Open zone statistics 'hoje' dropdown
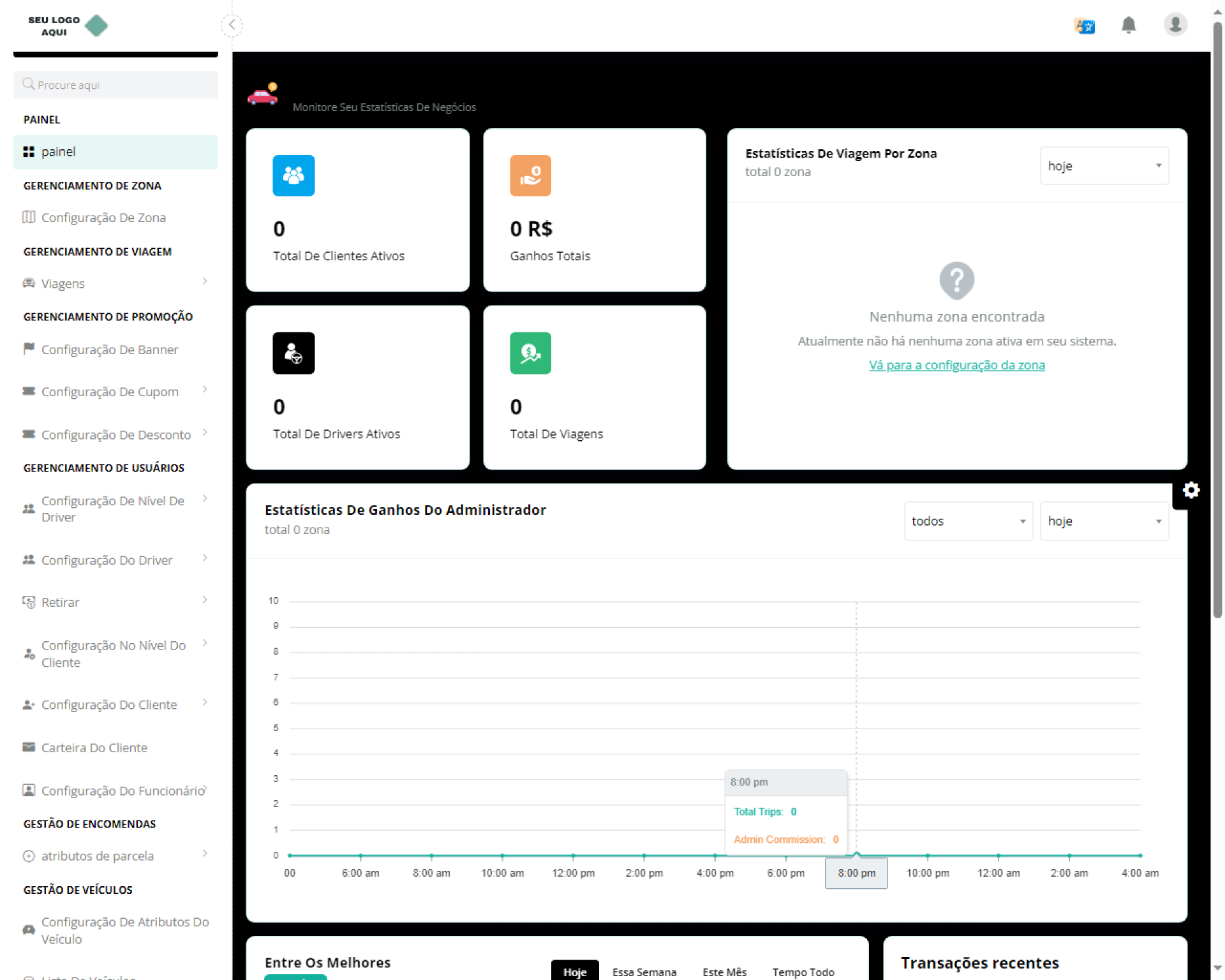This screenshot has width=1225, height=980. 1104,166
